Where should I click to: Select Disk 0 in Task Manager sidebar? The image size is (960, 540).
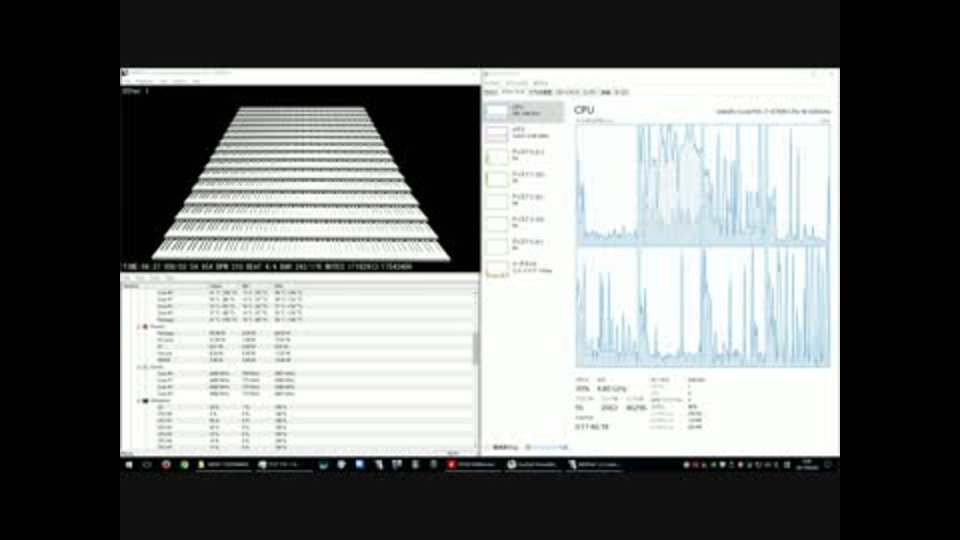pyautogui.click(x=523, y=156)
